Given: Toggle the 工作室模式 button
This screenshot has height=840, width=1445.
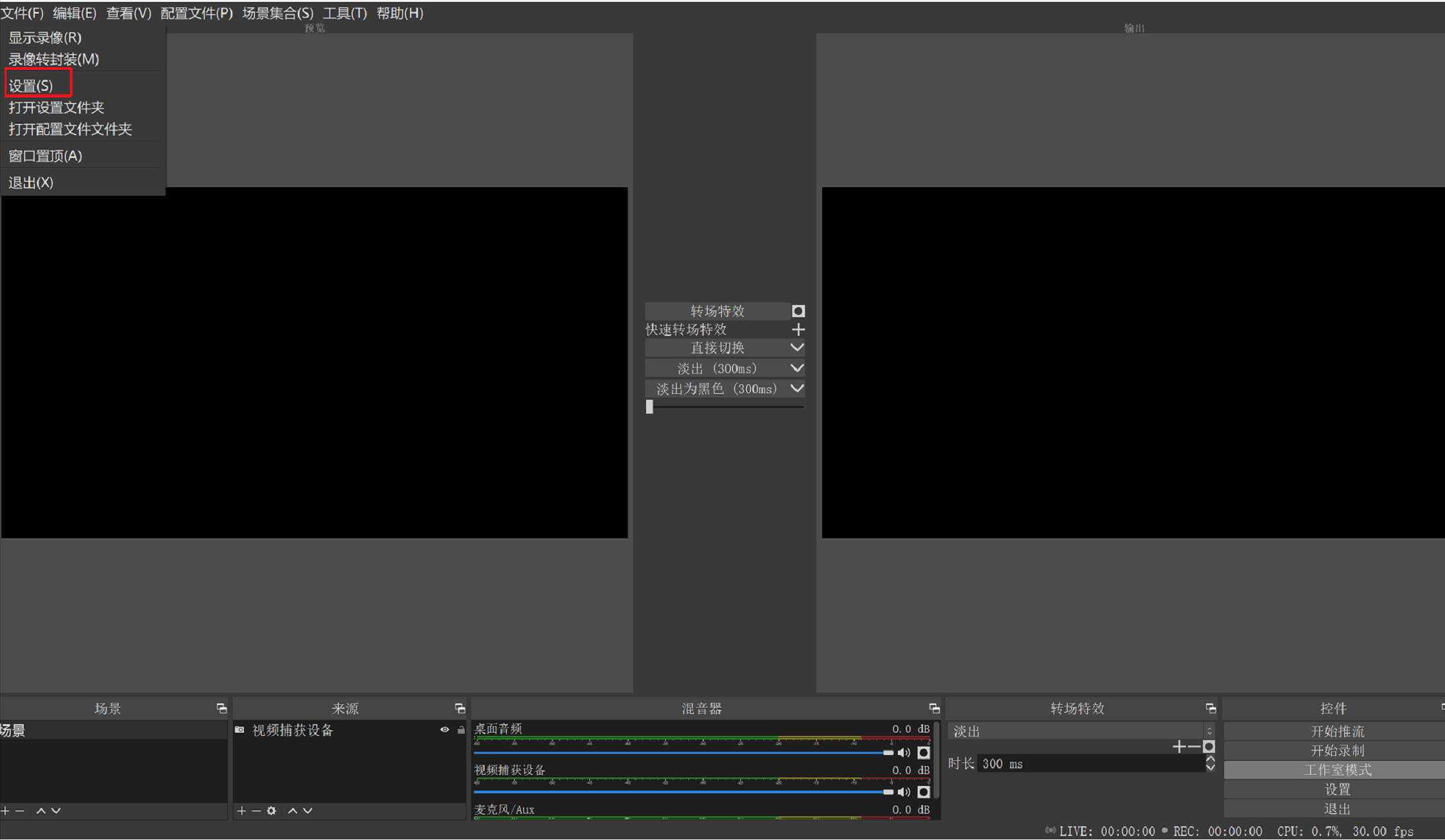Looking at the screenshot, I should [x=1335, y=770].
